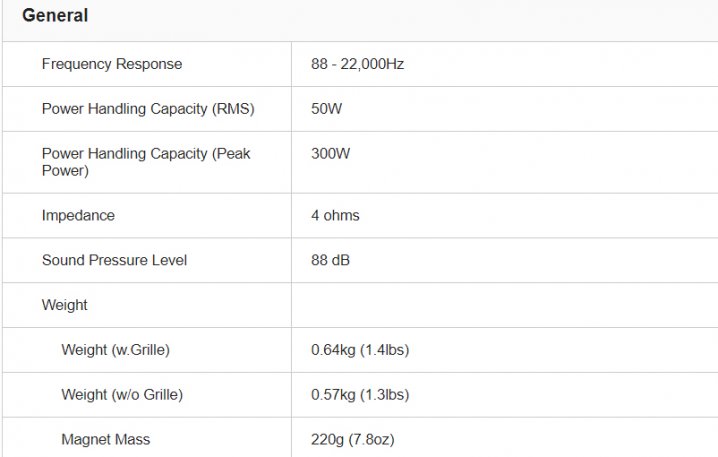Click the 300W peak power value
The width and height of the screenshot is (718, 457).
(x=330, y=154)
